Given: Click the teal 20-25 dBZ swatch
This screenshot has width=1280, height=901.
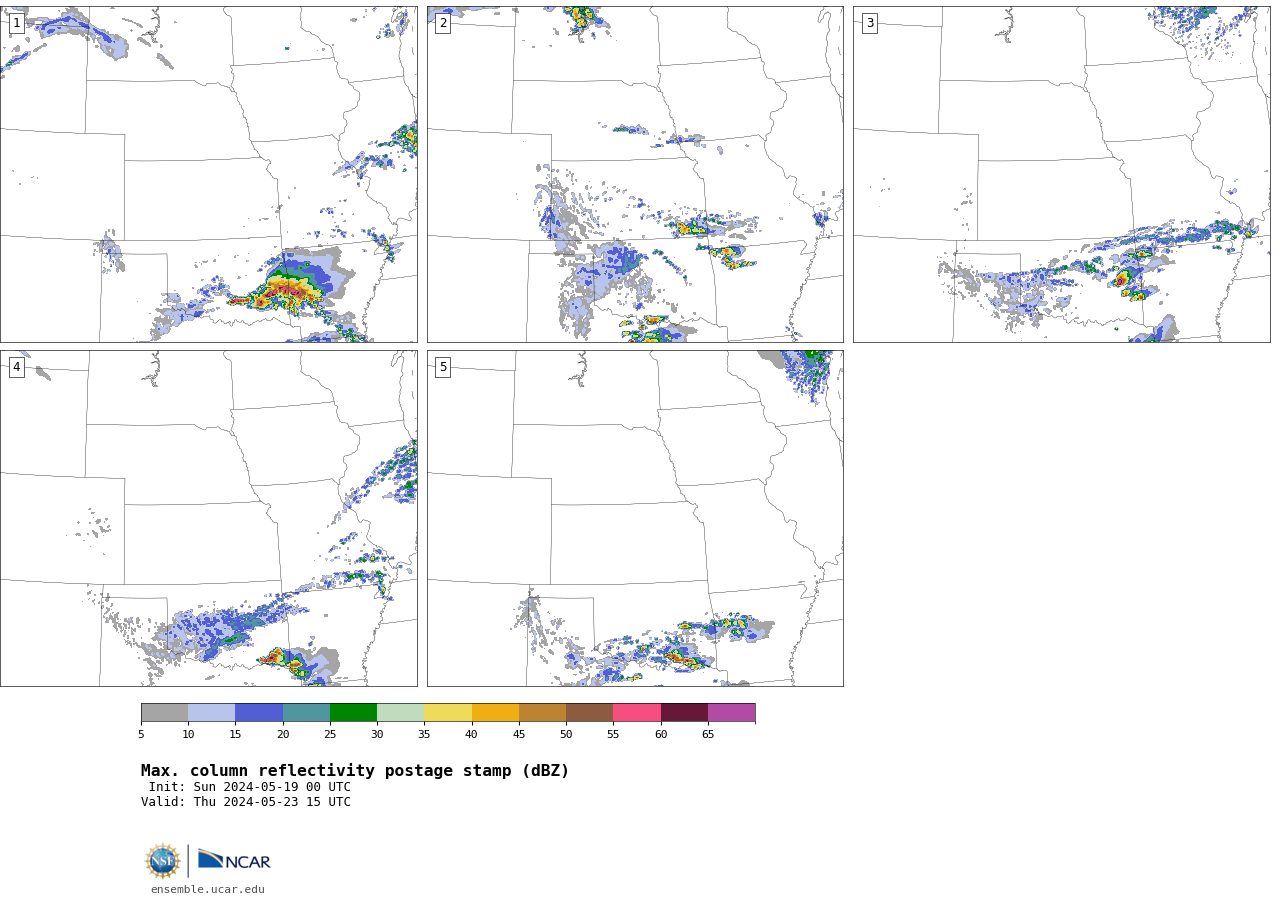Looking at the screenshot, I should 306,712.
